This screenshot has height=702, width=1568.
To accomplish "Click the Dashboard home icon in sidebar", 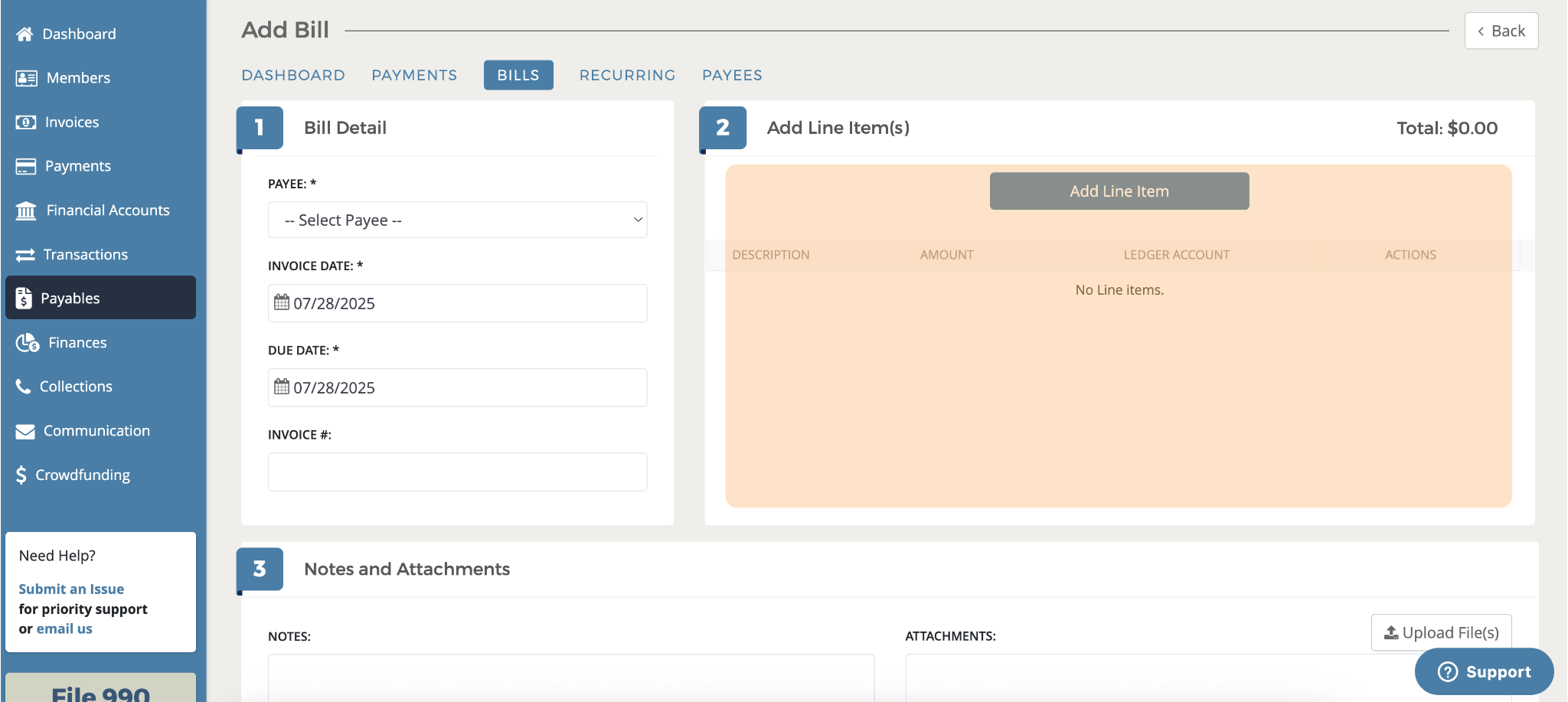I will point(24,34).
